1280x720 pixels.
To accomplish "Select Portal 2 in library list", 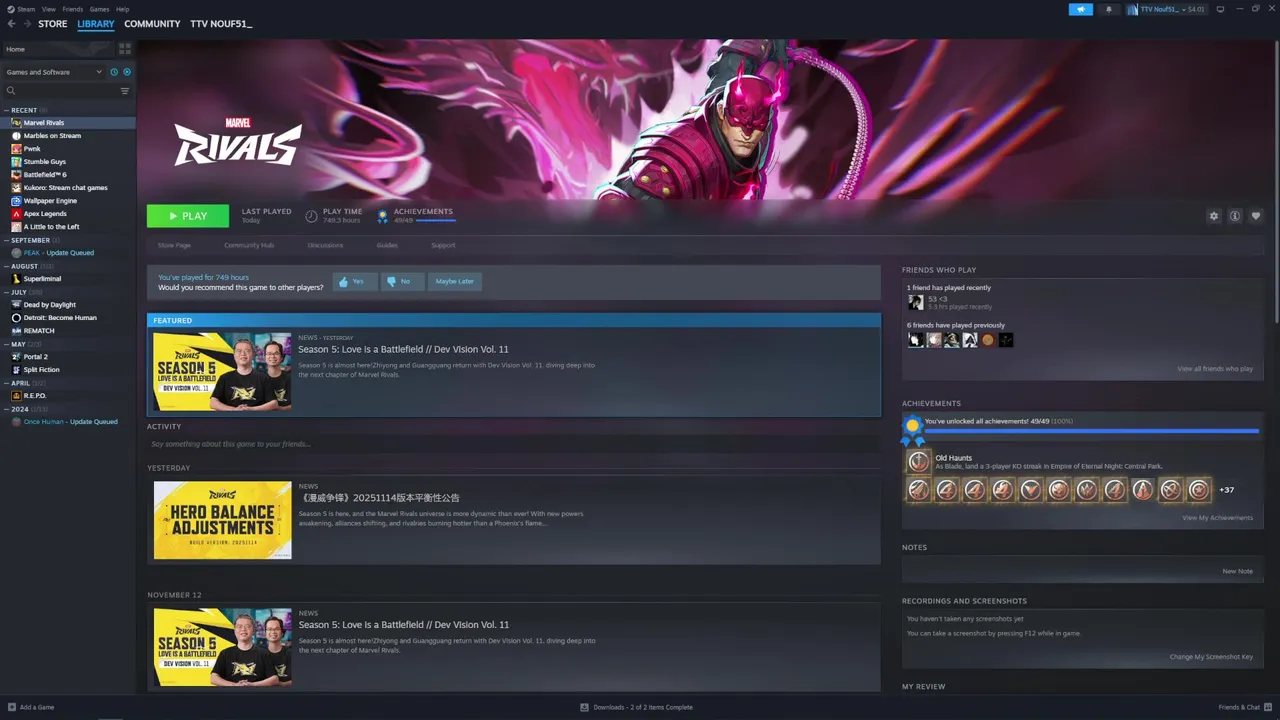I will (x=35, y=357).
